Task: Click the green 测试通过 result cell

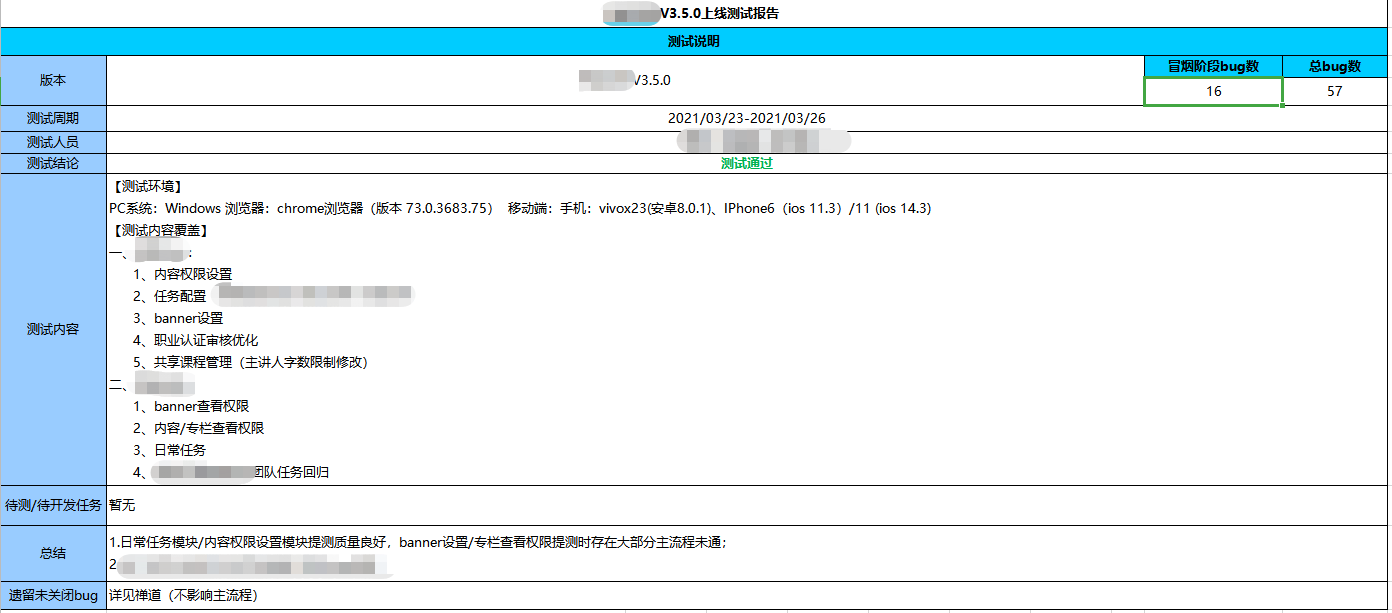Action: click(x=746, y=163)
